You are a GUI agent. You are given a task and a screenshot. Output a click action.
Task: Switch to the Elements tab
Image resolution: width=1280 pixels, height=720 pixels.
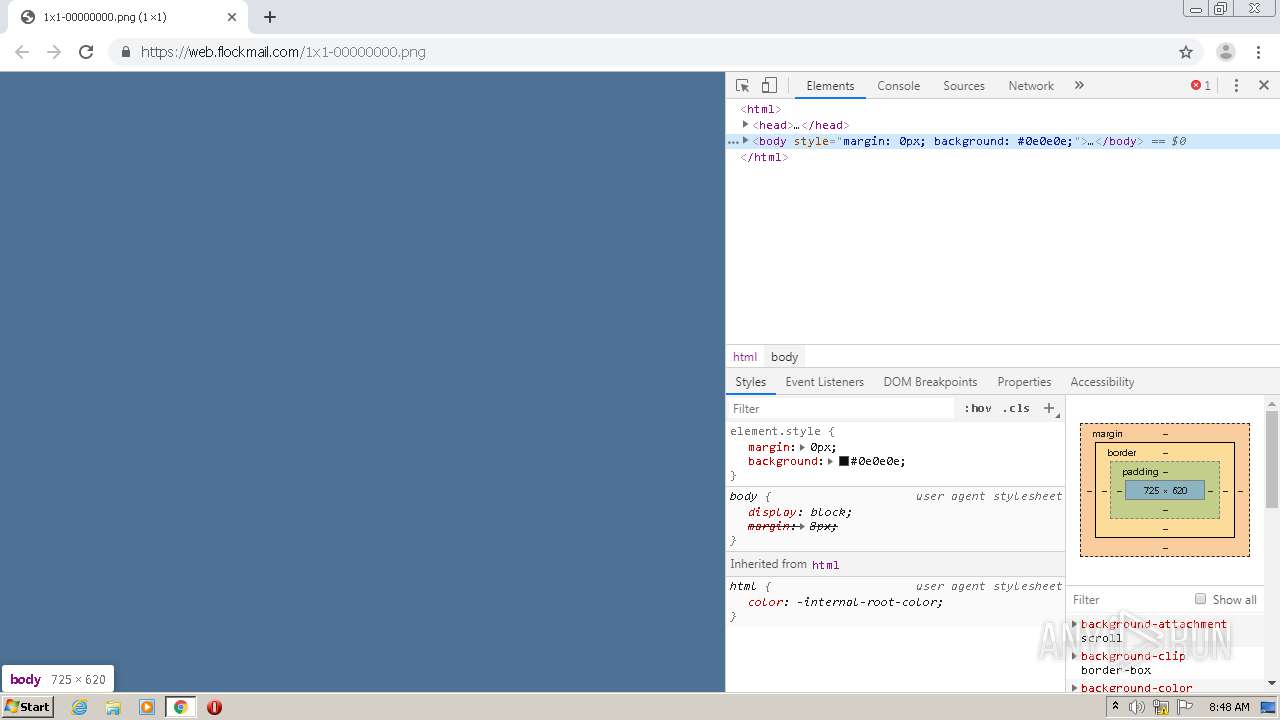click(830, 86)
